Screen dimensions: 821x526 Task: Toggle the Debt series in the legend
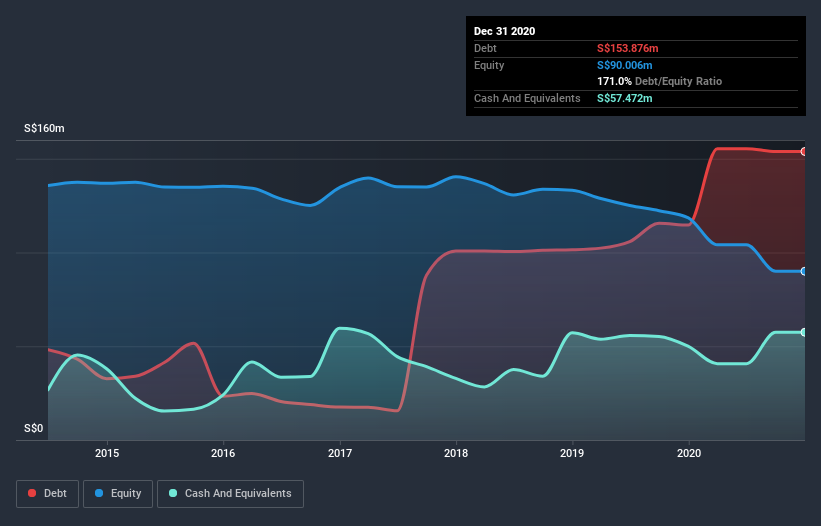48,494
